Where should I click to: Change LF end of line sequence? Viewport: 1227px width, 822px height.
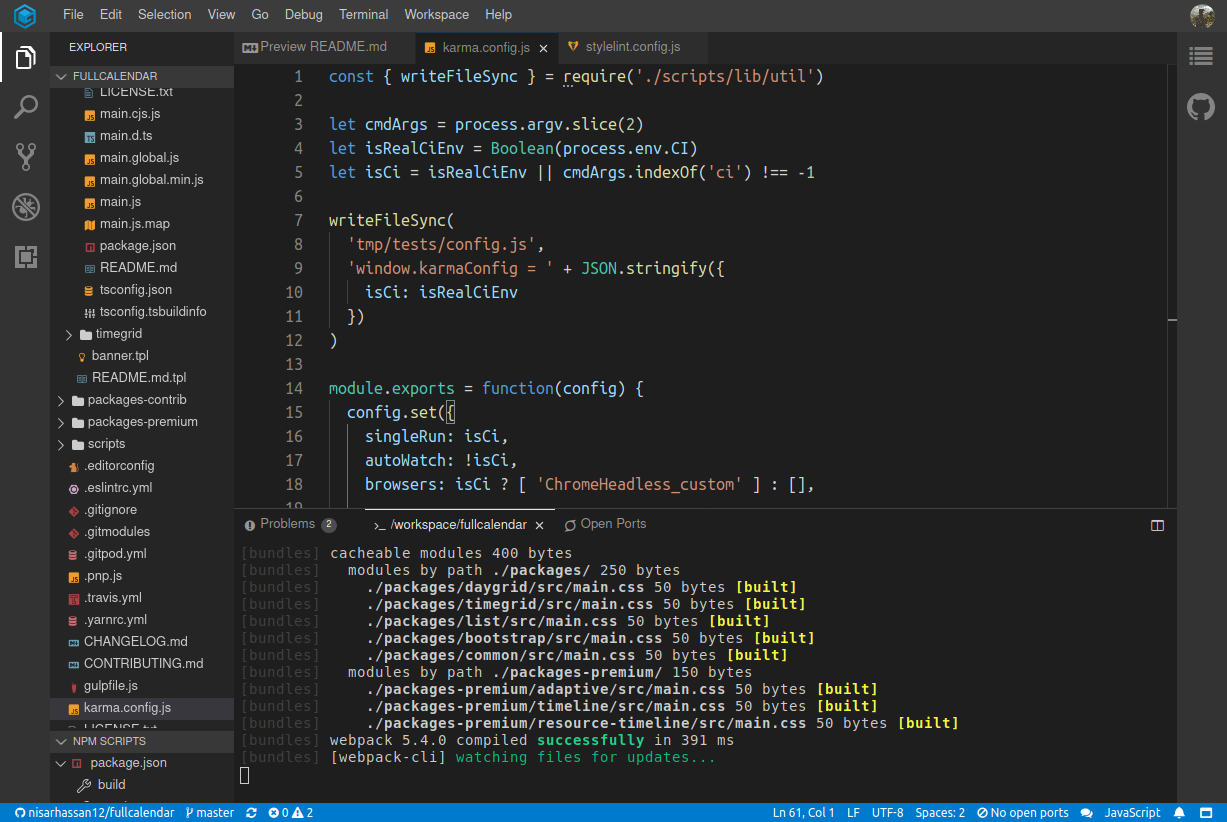point(853,813)
